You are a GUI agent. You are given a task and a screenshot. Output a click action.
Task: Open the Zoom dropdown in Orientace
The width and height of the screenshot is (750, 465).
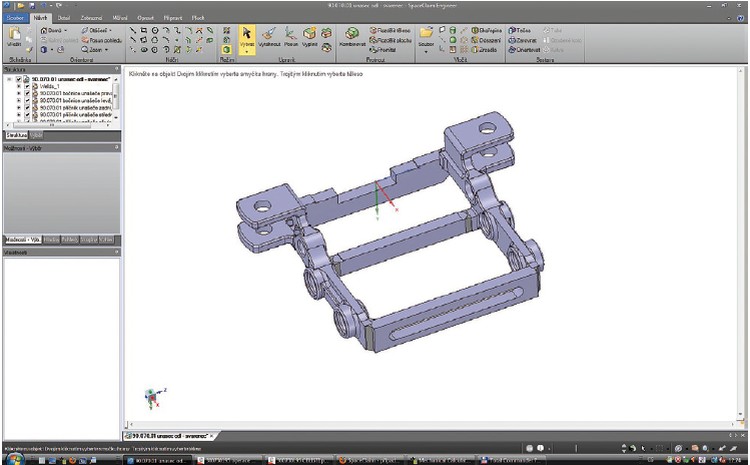[x=97, y=48]
